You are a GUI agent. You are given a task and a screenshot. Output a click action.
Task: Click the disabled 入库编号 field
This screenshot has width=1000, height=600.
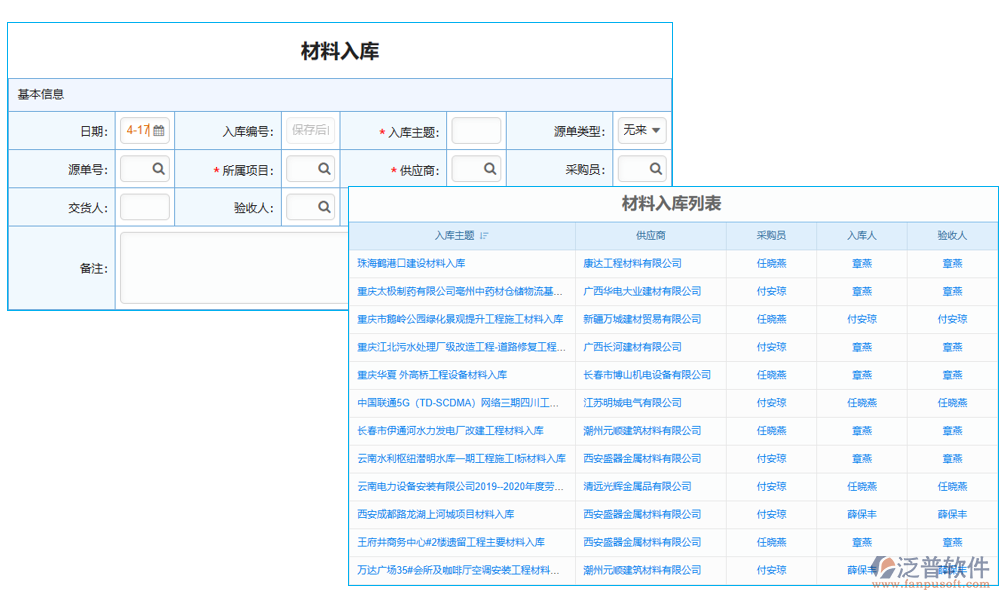tap(310, 130)
